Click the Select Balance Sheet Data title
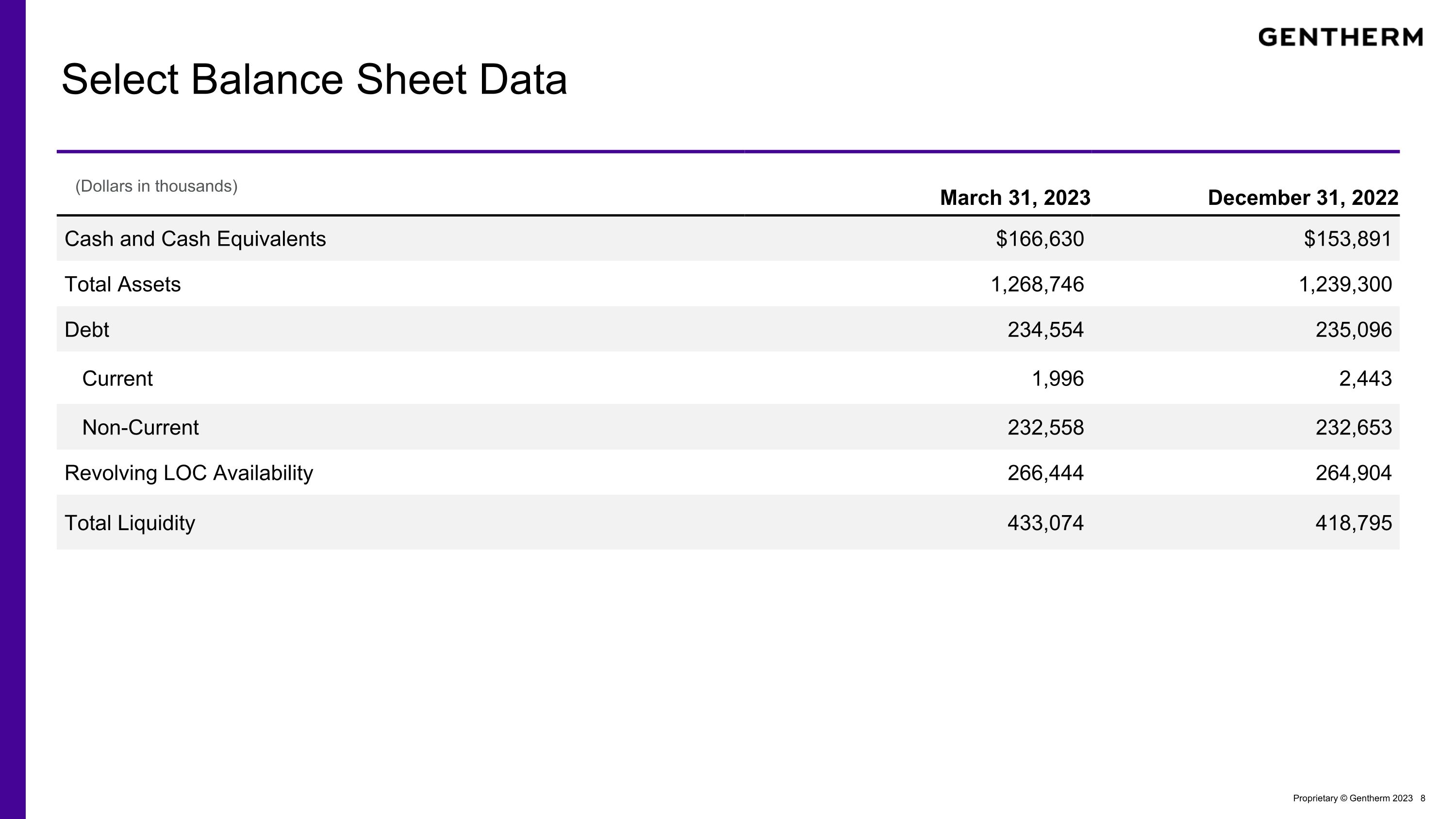1456x819 pixels. (x=314, y=80)
